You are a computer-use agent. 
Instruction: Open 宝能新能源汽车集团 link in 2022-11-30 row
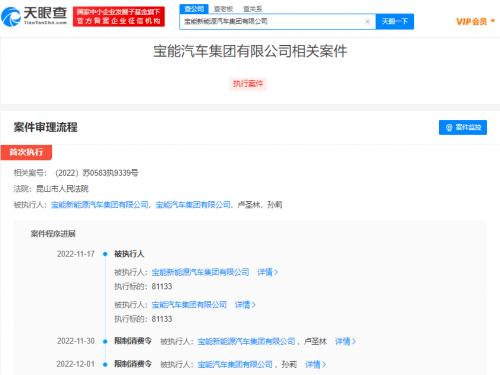coord(246,341)
